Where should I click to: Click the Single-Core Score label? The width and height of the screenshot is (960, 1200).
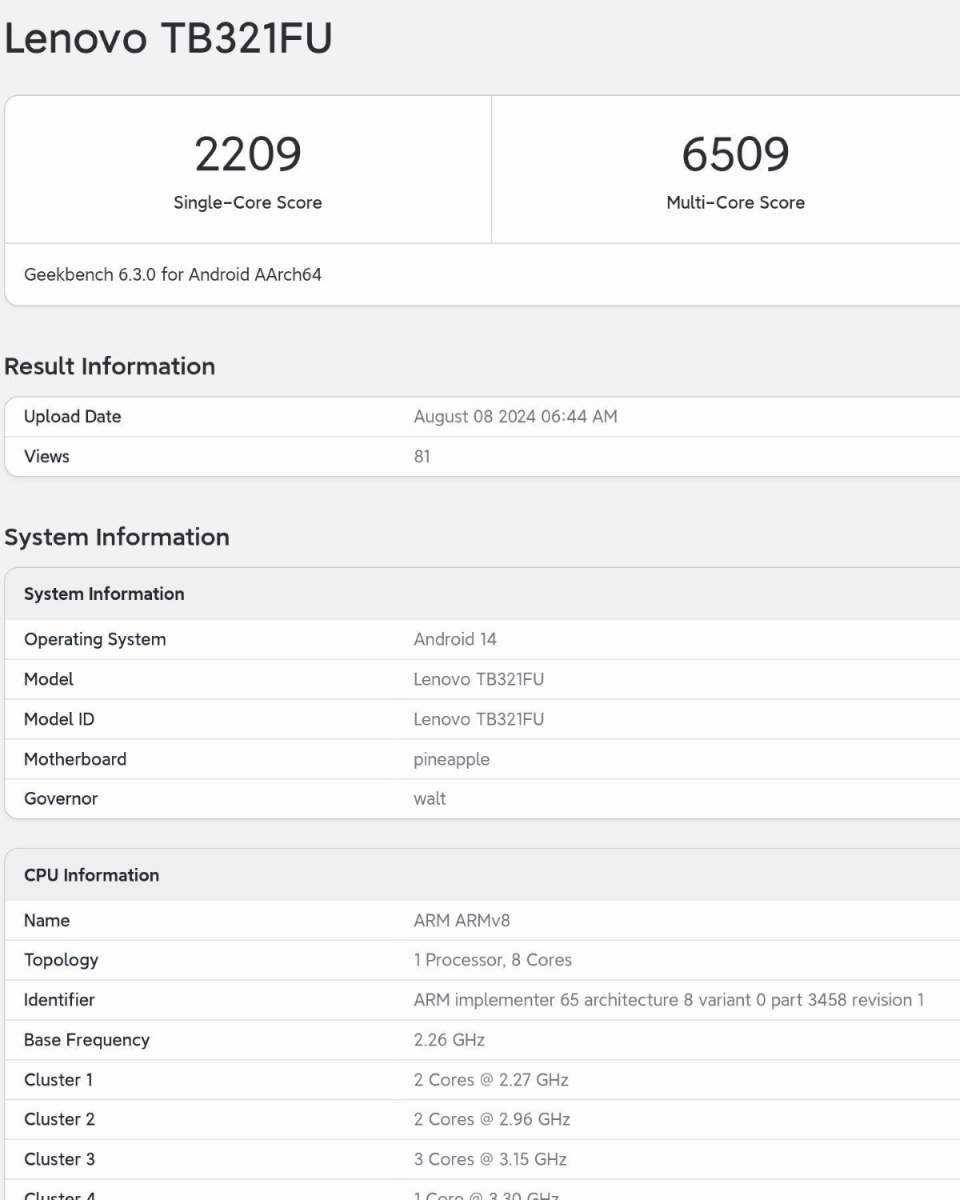(x=248, y=203)
